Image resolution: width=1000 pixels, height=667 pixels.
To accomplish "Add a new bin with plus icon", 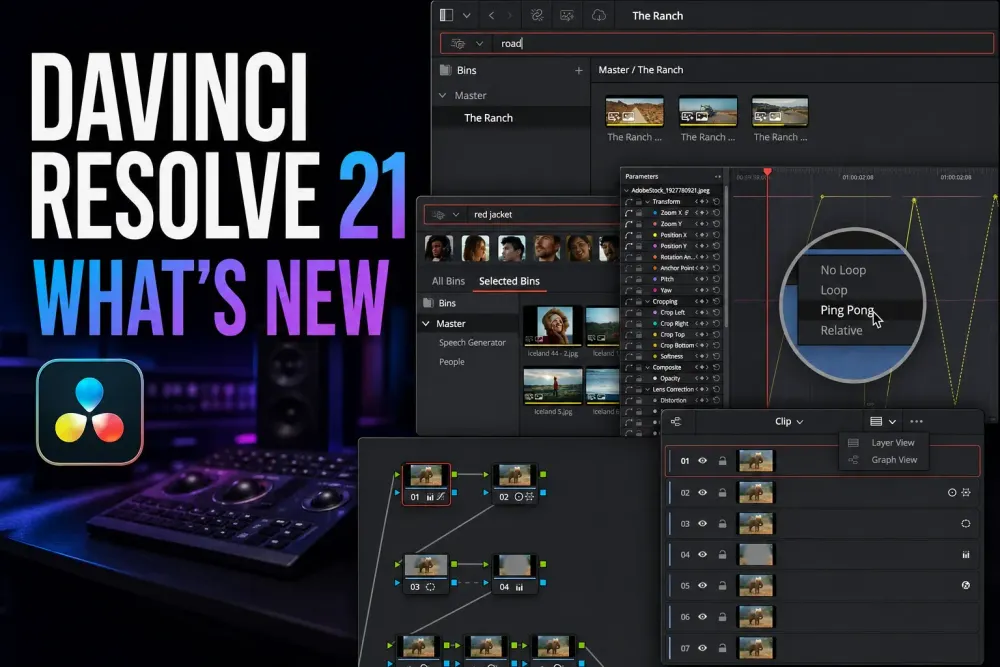I will [x=578, y=71].
